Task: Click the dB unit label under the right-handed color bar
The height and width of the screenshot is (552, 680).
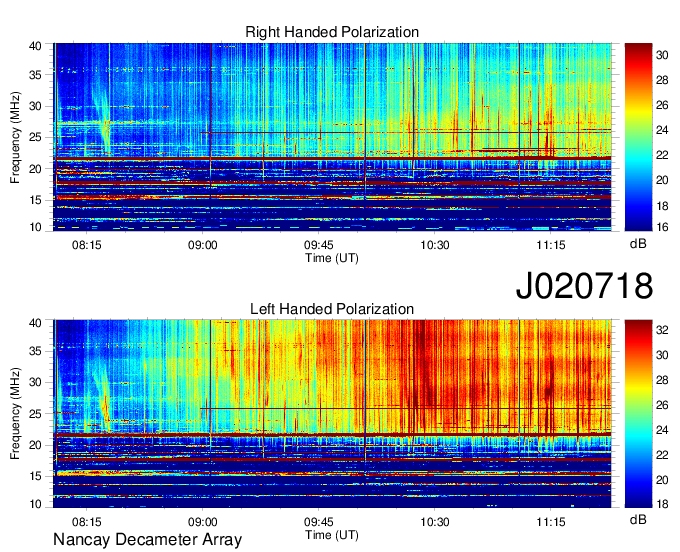Action: [x=638, y=244]
